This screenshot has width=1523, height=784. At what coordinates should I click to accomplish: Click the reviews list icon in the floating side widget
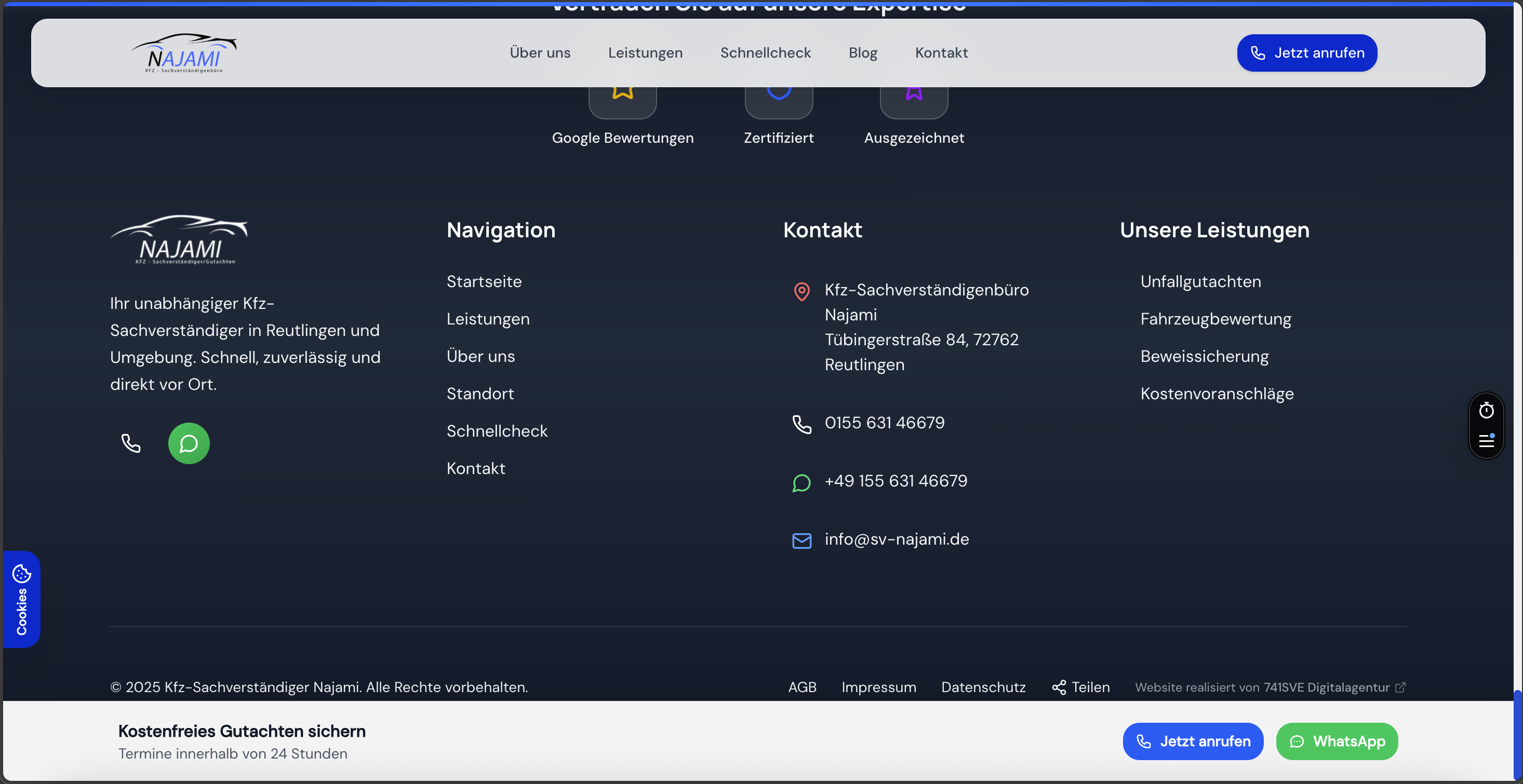(1487, 440)
